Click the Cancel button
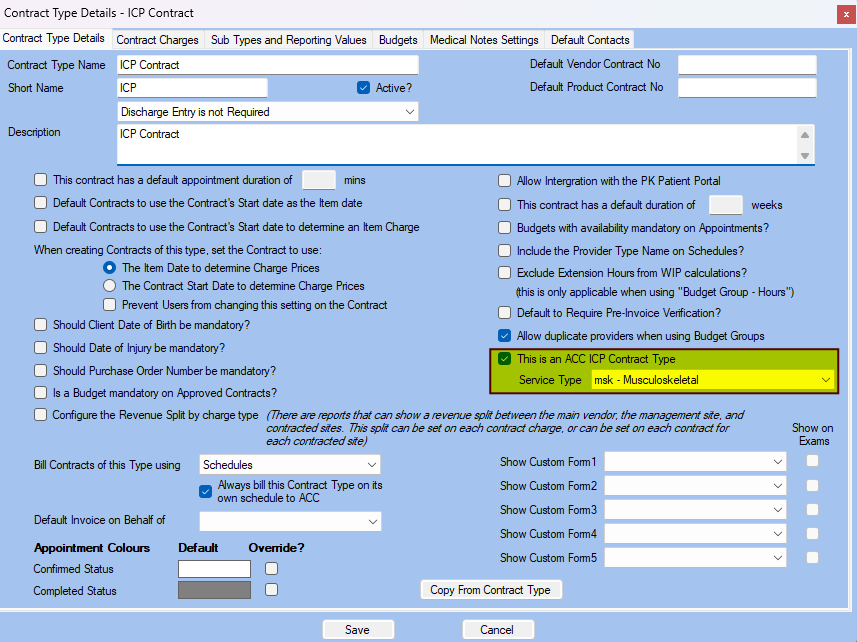 pos(497,629)
